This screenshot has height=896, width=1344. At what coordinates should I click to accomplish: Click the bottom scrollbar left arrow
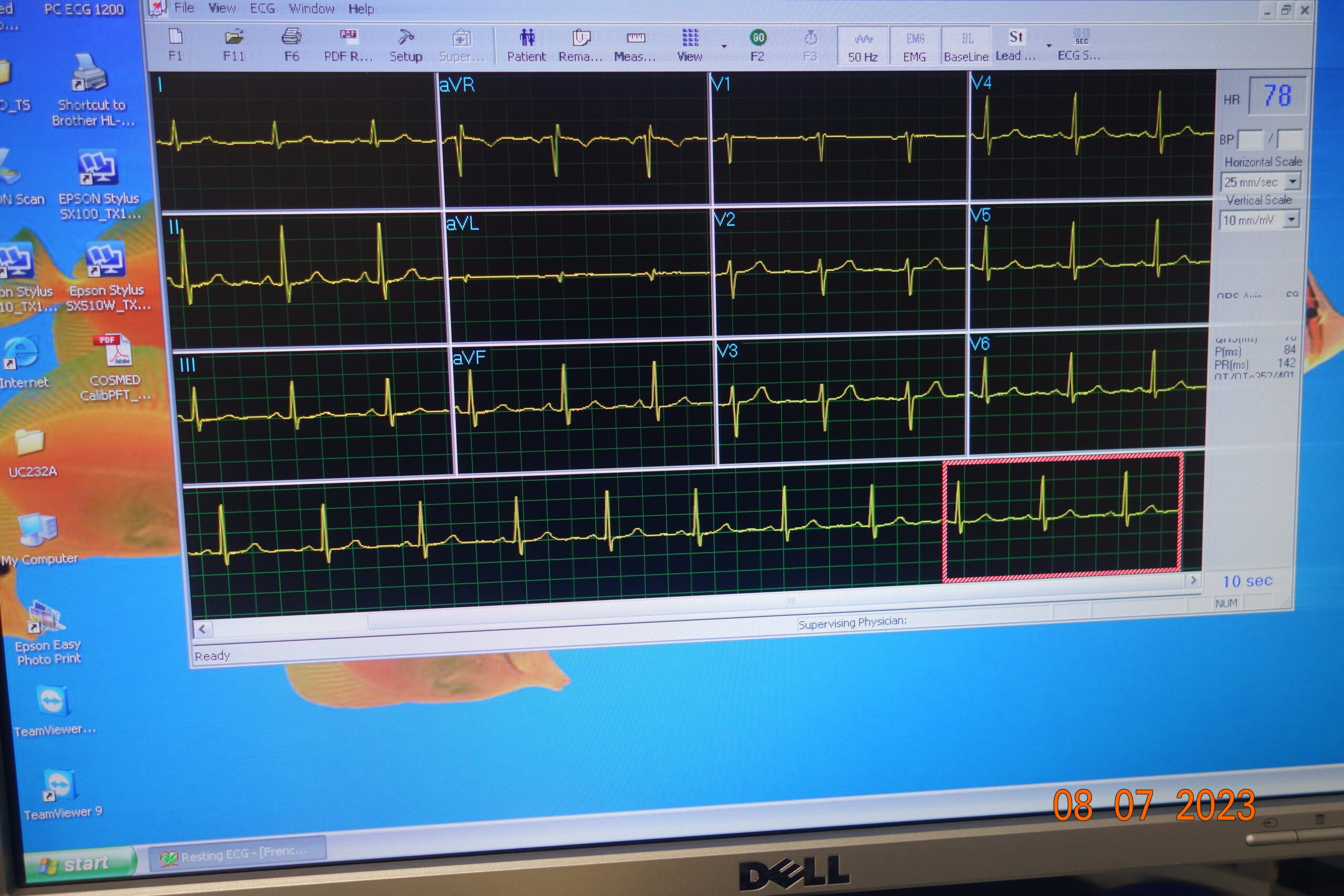pos(202,629)
